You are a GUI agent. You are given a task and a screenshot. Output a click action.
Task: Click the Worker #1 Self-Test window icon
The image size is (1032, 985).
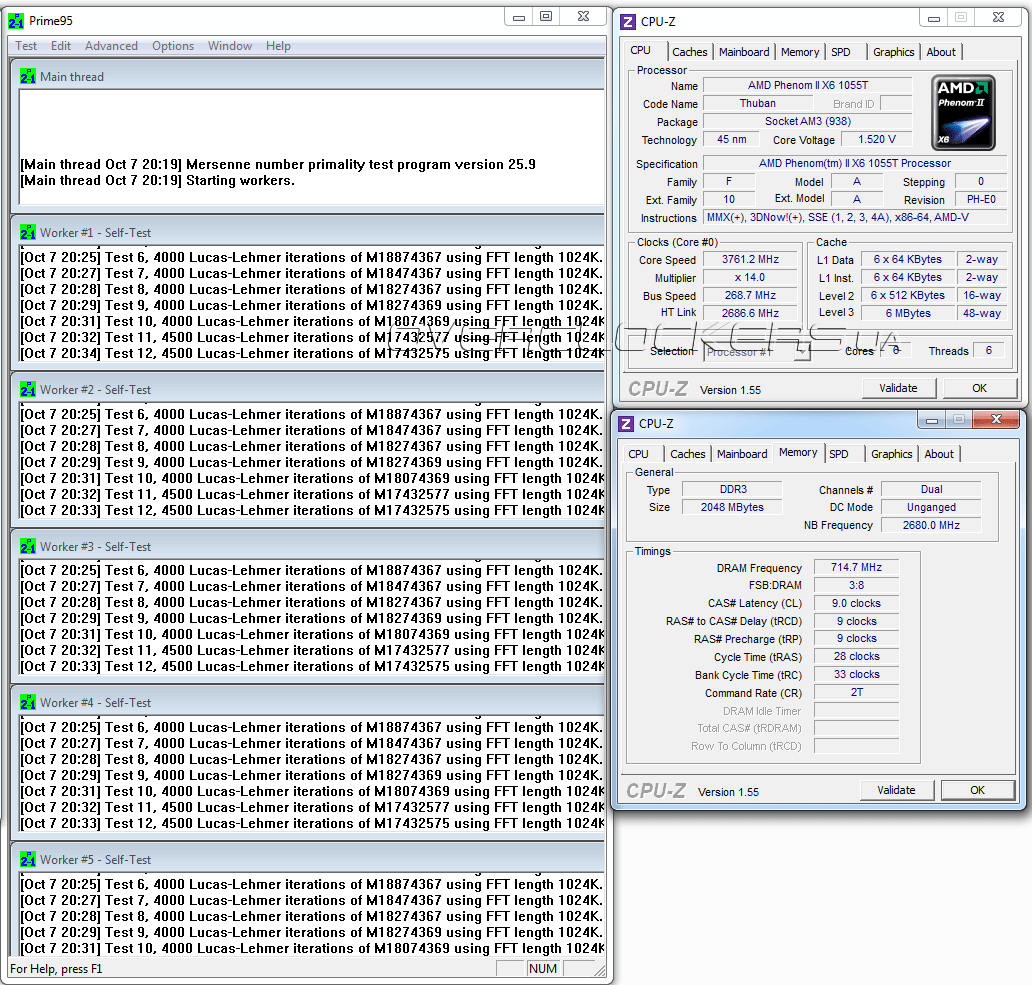pyautogui.click(x=28, y=232)
